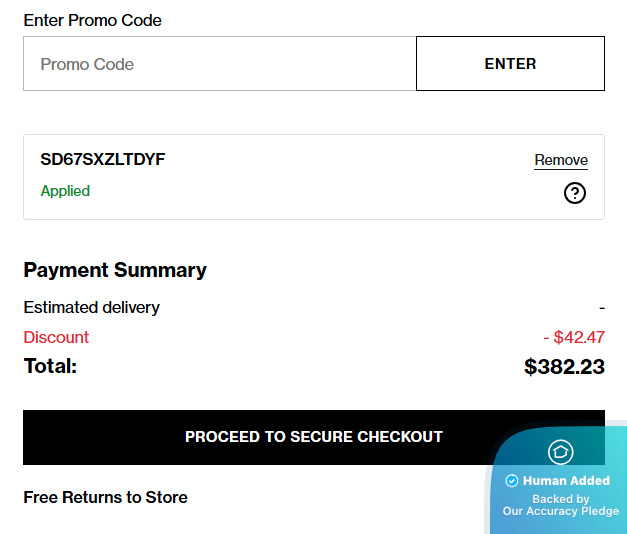Open the question mark help icon

point(575,193)
